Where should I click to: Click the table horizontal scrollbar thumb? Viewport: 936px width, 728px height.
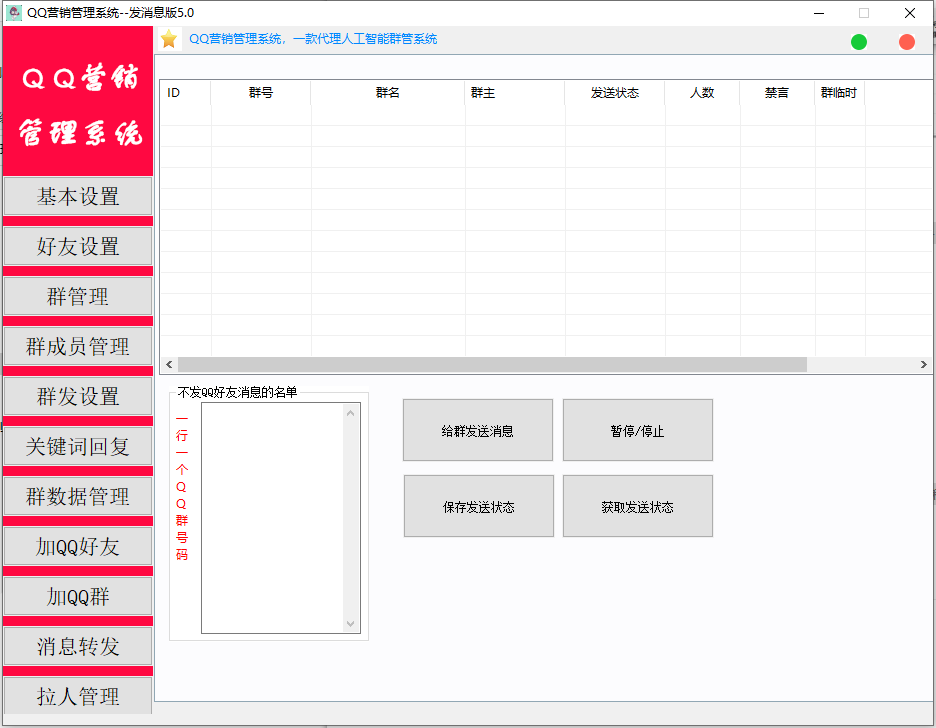coord(492,364)
